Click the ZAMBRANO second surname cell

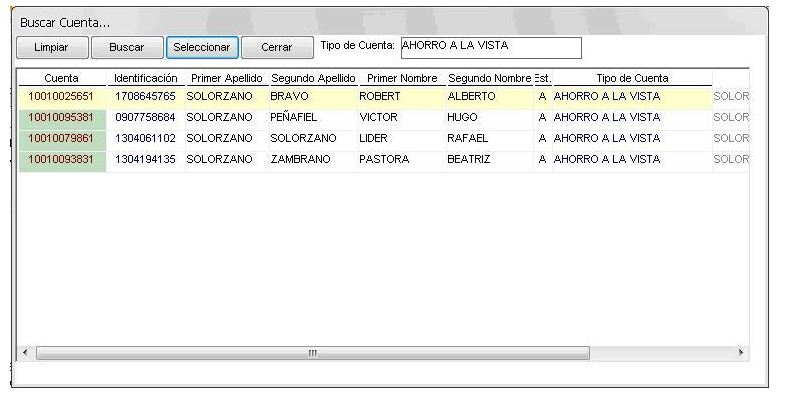(x=313, y=160)
